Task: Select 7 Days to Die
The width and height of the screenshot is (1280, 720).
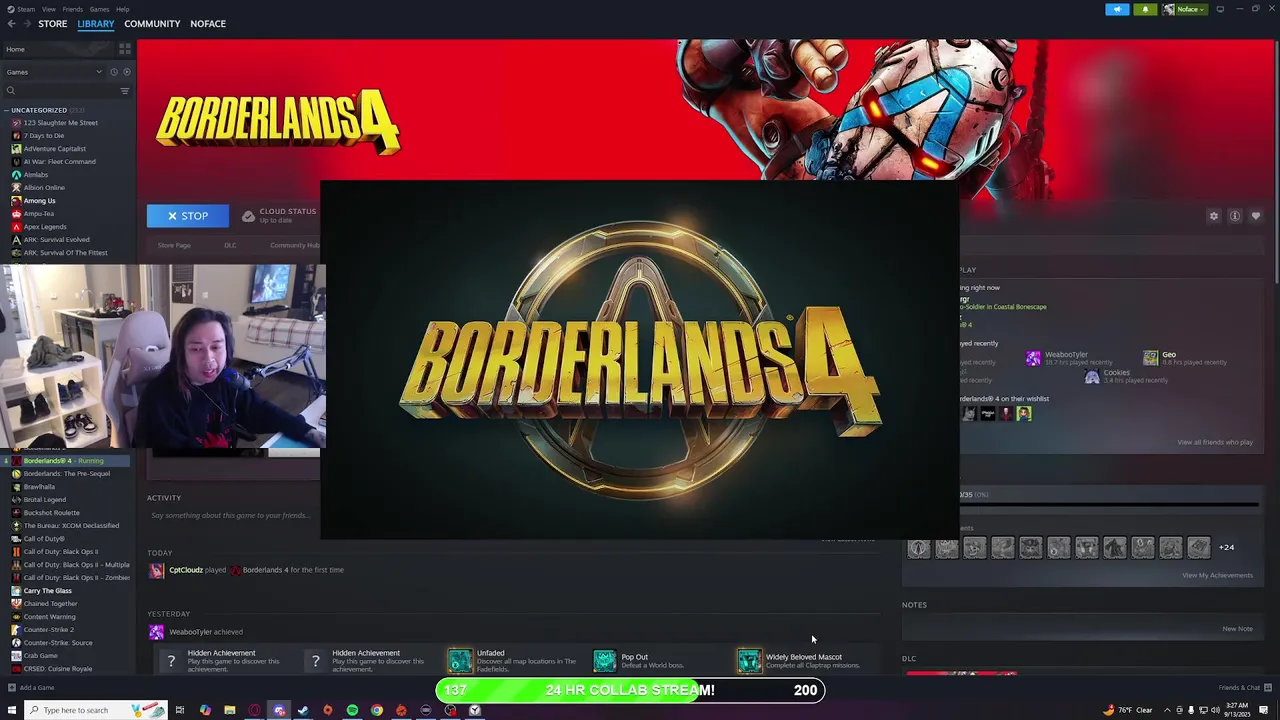Action: [x=44, y=136]
